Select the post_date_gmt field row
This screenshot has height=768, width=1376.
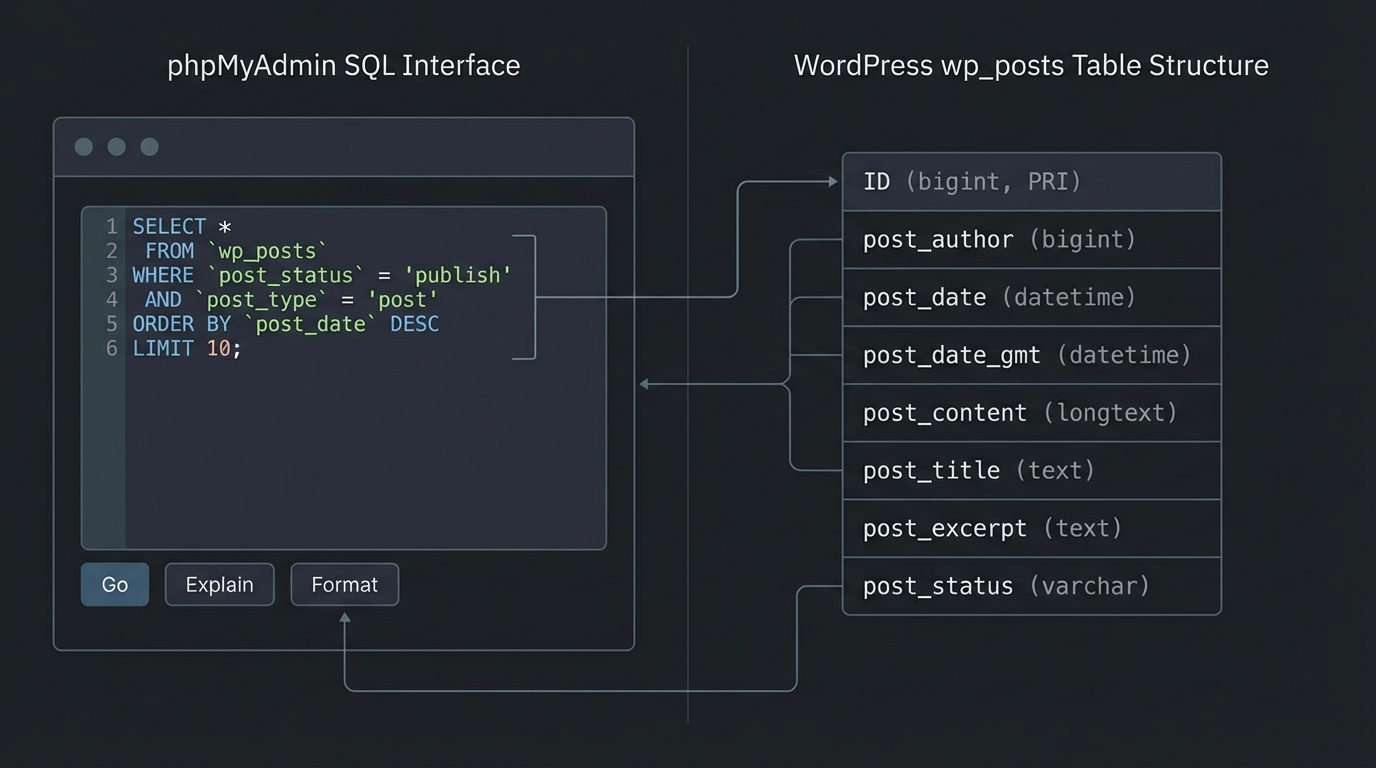(x=1030, y=355)
